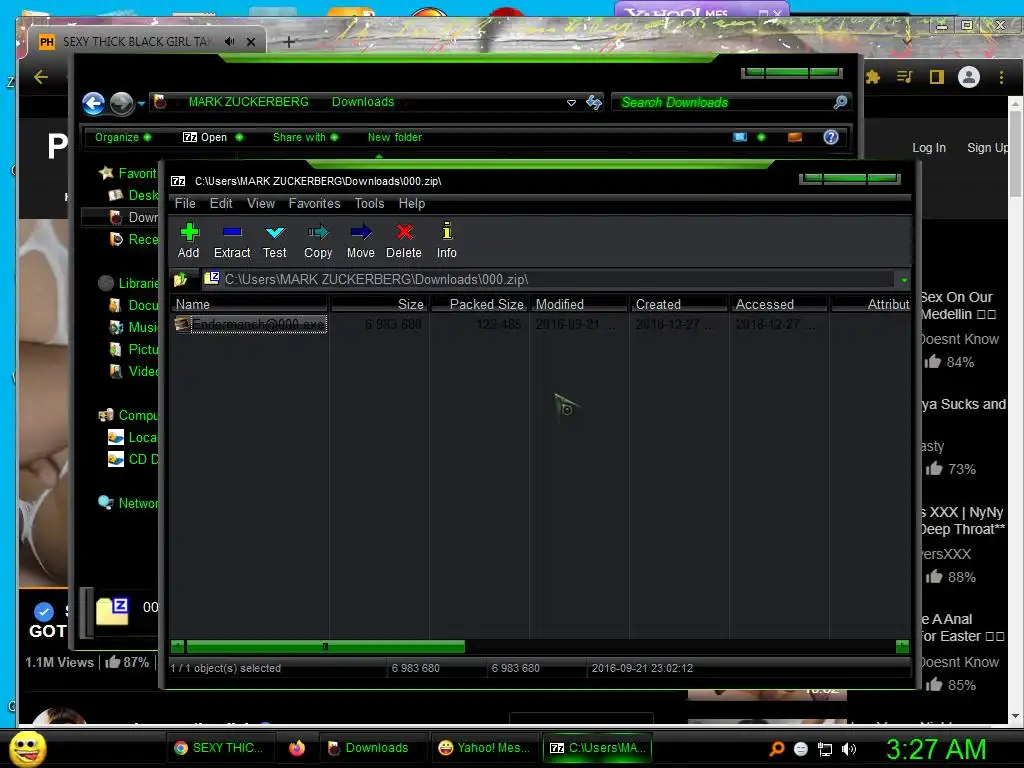The image size is (1024, 768).
Task: Open a new browser tab with plus
Action: click(x=289, y=42)
